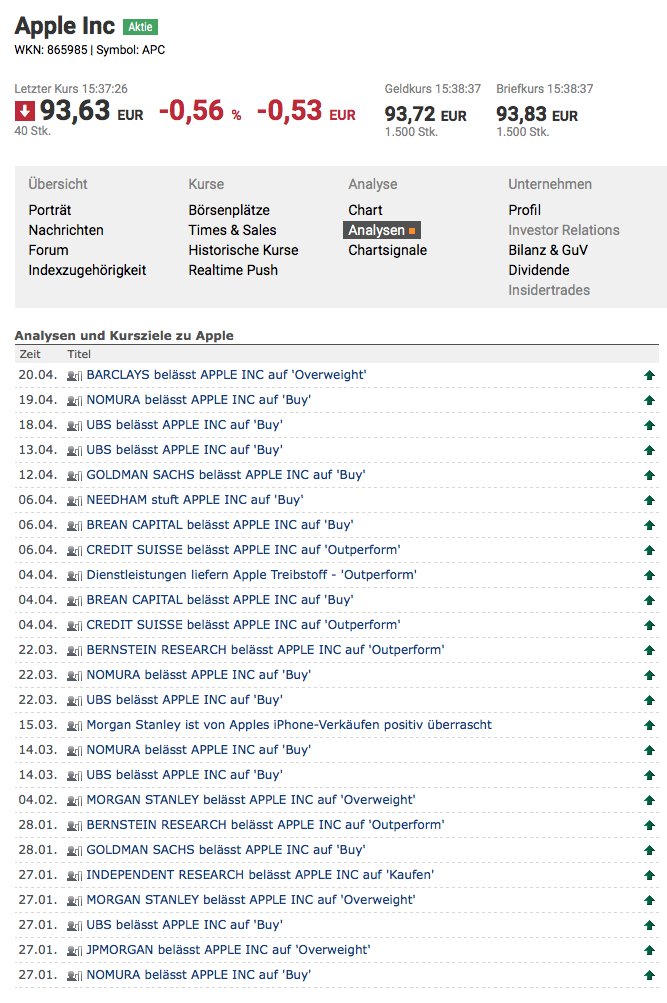Click the last price 93,63 EUR
667x1003 pixels.
click(92, 111)
